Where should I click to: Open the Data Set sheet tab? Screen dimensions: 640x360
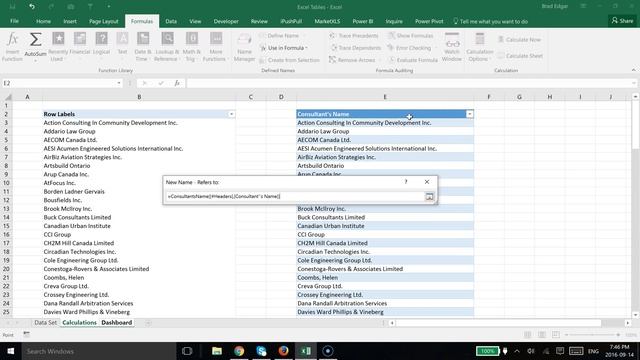(x=46, y=322)
